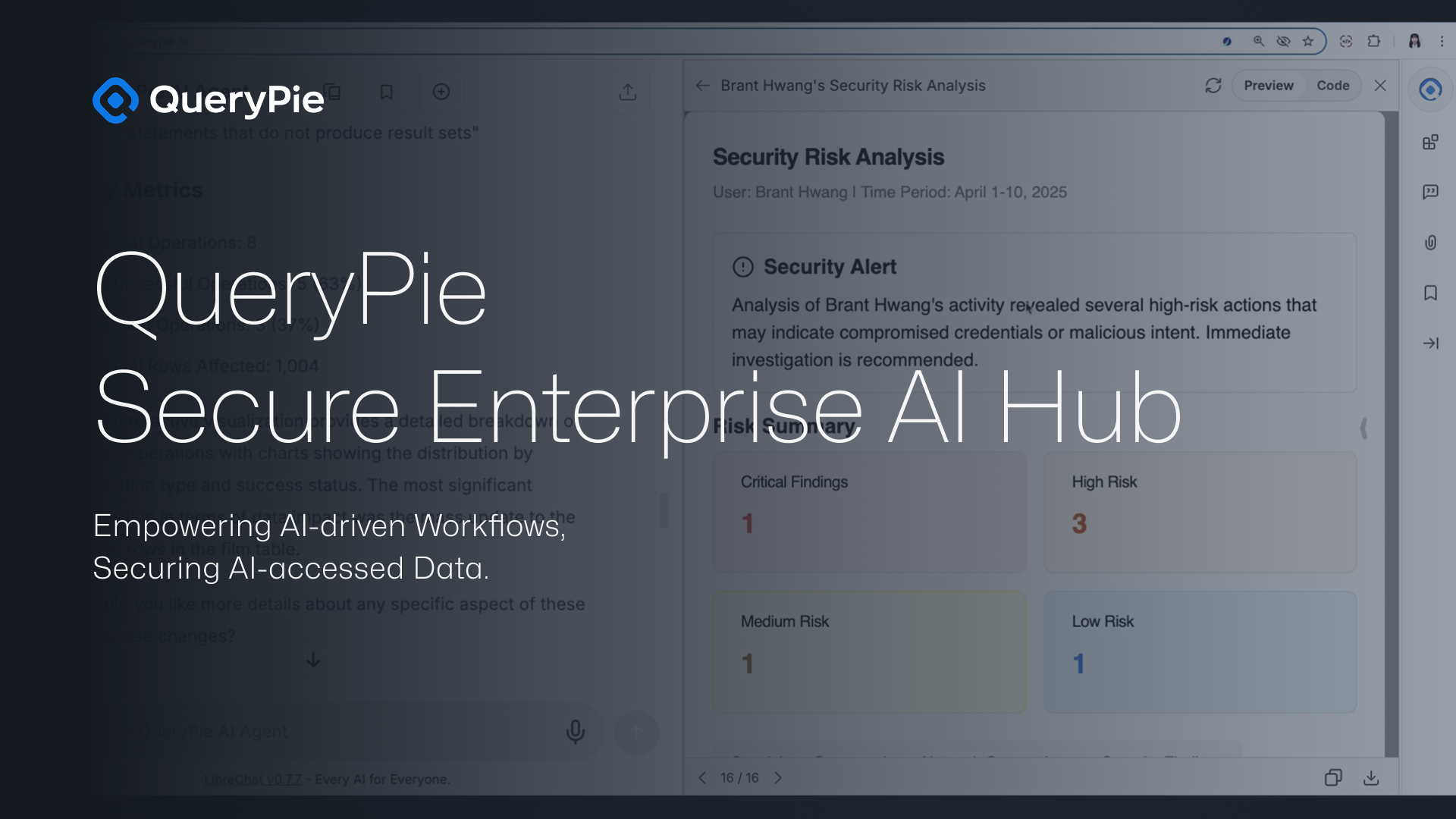1456x819 pixels.
Task: Open the QueryPie sidebar logo icon
Action: point(1430,89)
